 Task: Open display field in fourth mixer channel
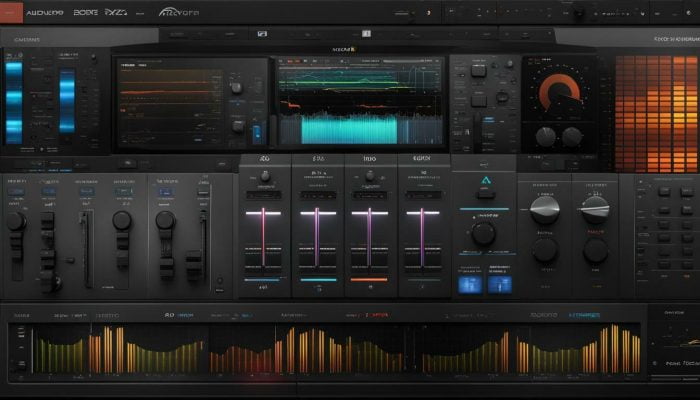click(424, 195)
